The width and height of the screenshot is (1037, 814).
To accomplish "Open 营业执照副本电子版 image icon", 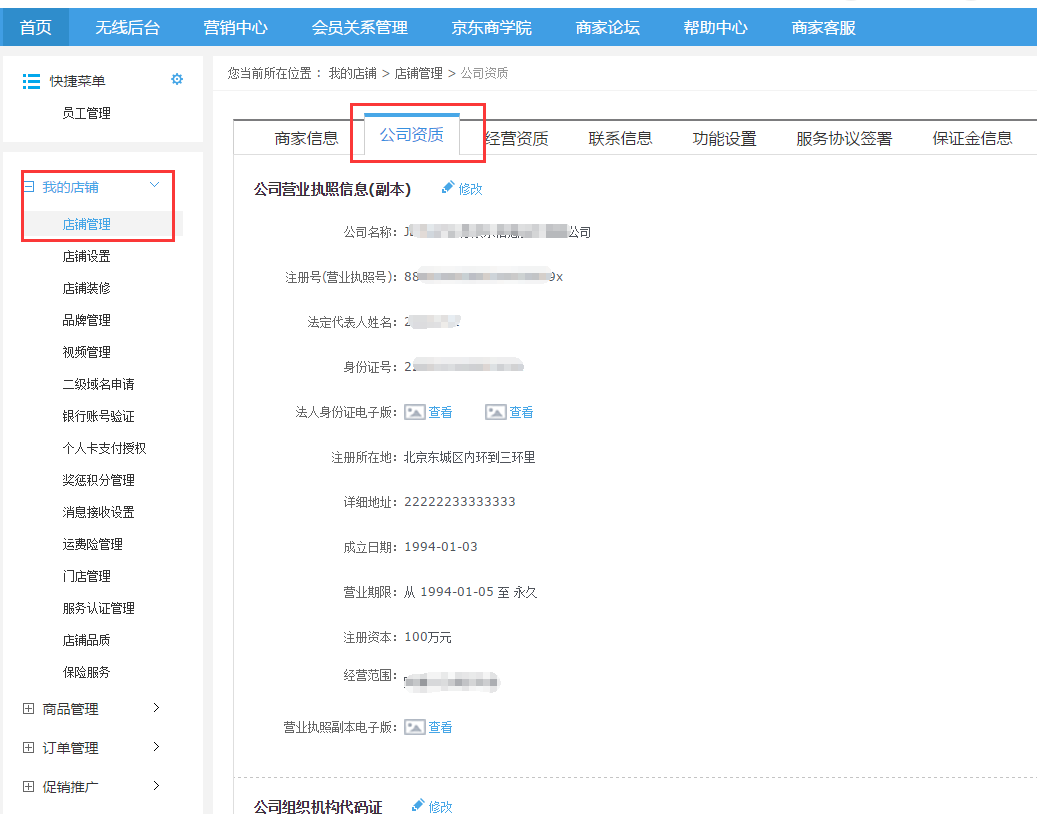I will click(414, 727).
